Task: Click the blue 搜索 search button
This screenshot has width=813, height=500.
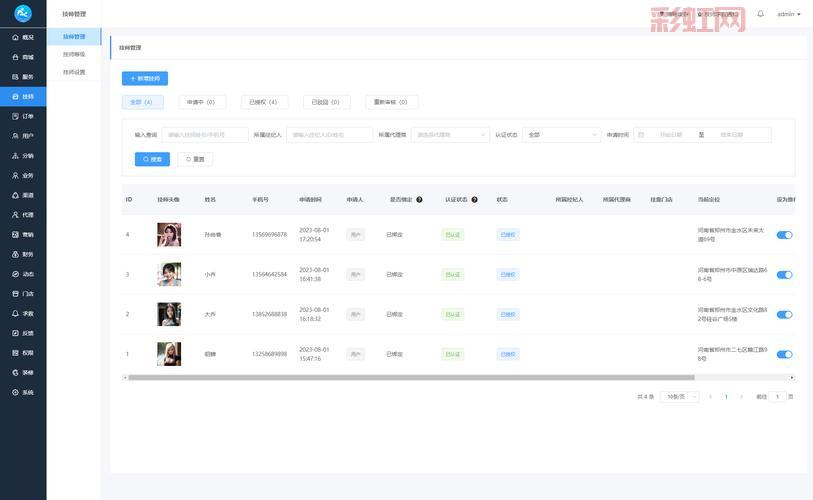Action: [x=152, y=159]
